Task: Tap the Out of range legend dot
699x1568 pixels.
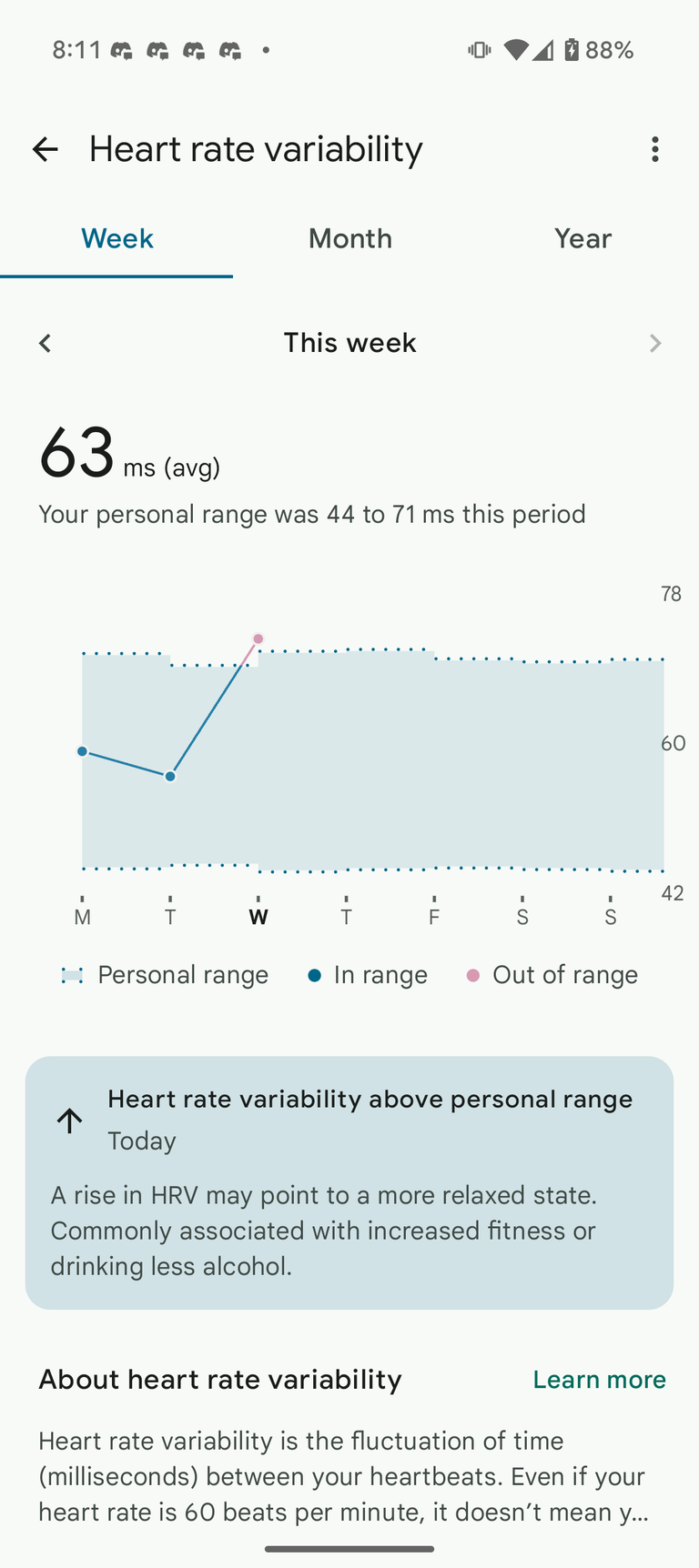Action: pos(472,975)
